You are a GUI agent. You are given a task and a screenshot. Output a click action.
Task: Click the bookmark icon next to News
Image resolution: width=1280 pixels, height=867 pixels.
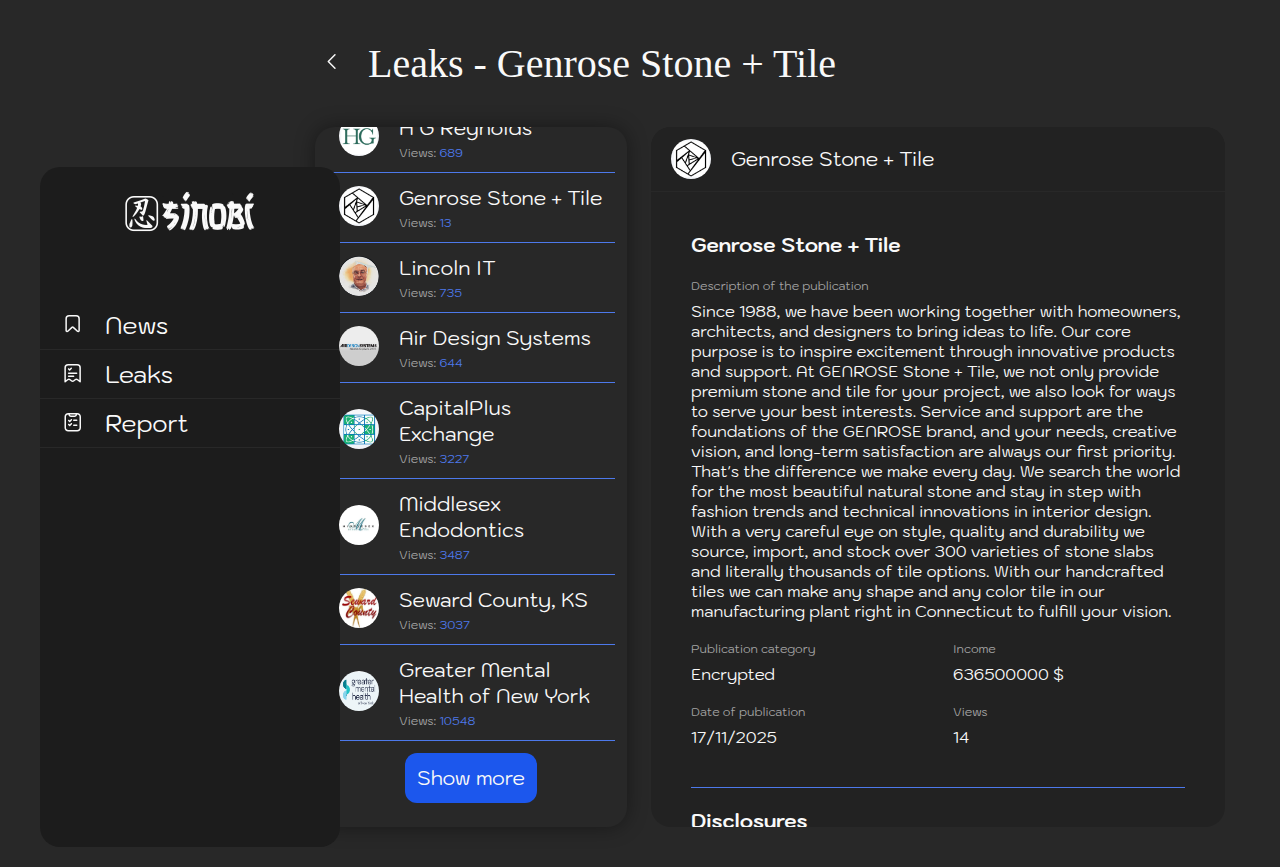tap(72, 324)
